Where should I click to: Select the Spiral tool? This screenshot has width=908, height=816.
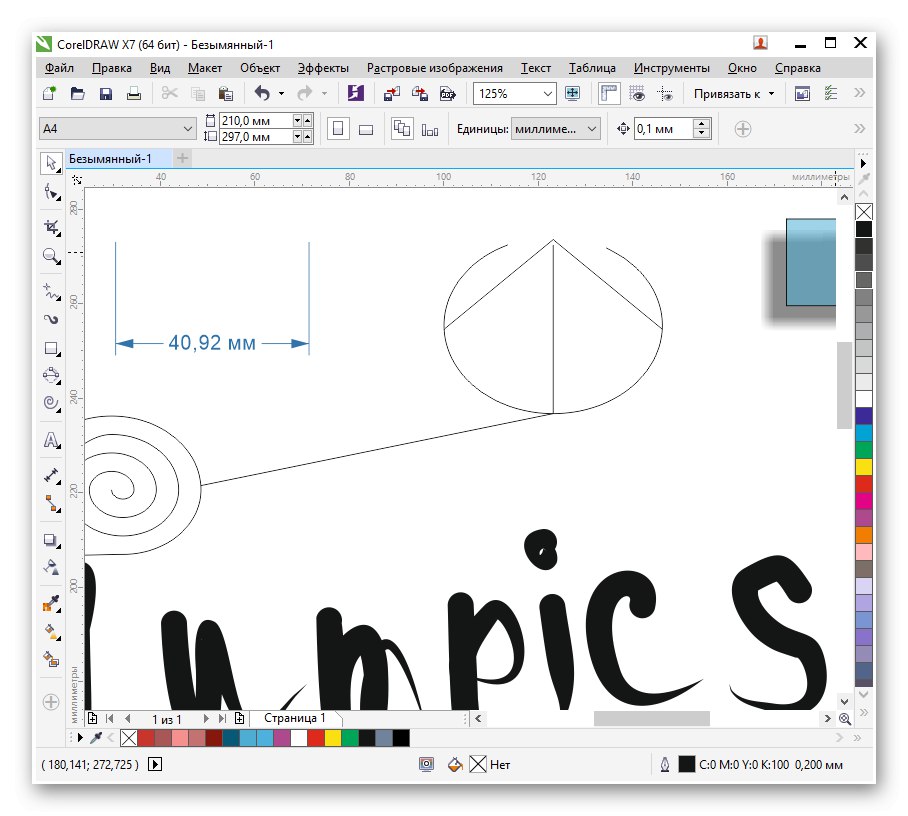(x=51, y=403)
